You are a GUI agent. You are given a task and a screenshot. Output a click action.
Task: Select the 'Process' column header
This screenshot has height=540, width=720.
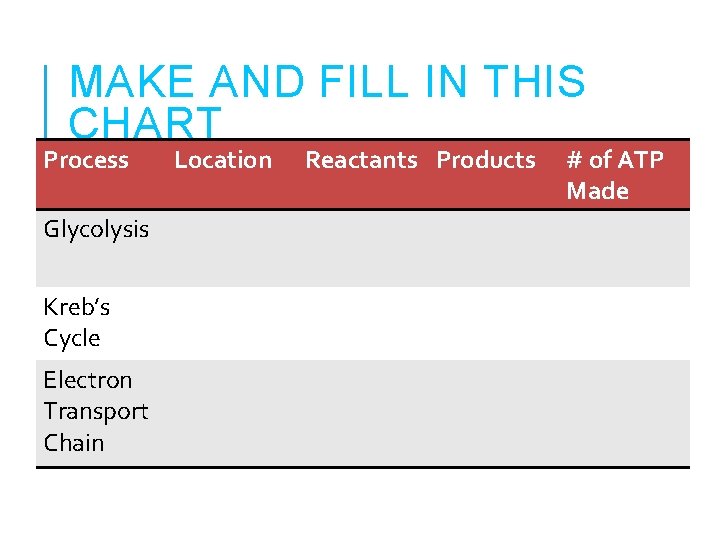[86, 160]
